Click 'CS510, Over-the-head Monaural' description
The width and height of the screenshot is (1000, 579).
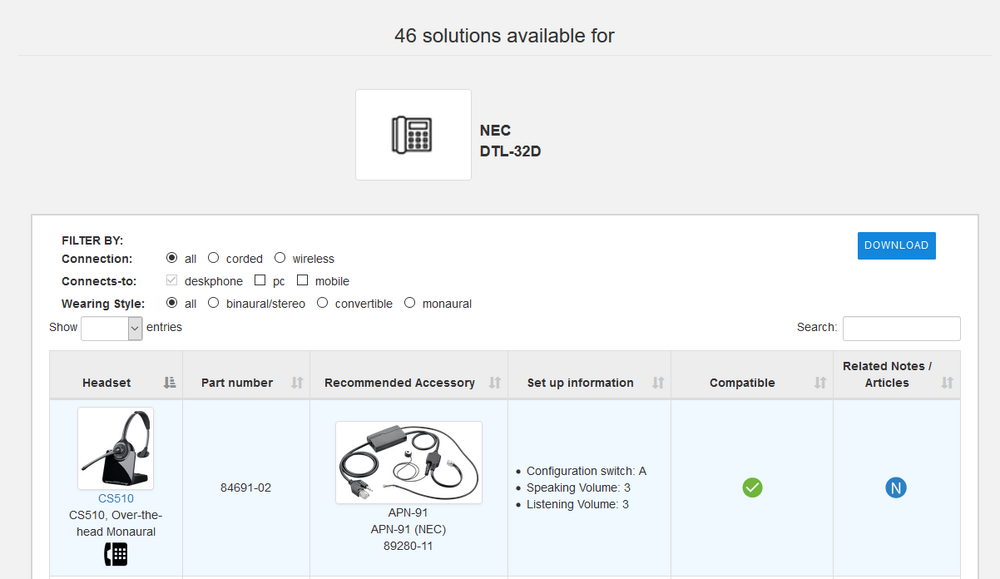click(x=115, y=524)
